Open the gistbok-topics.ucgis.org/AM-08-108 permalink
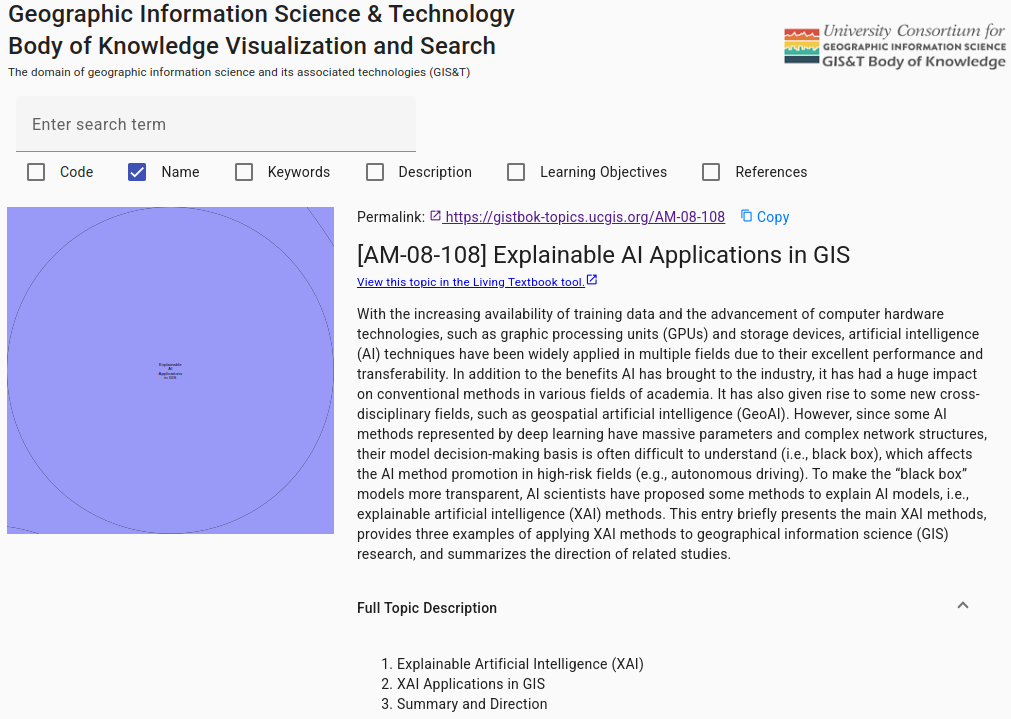The height and width of the screenshot is (719, 1011). click(x=585, y=217)
